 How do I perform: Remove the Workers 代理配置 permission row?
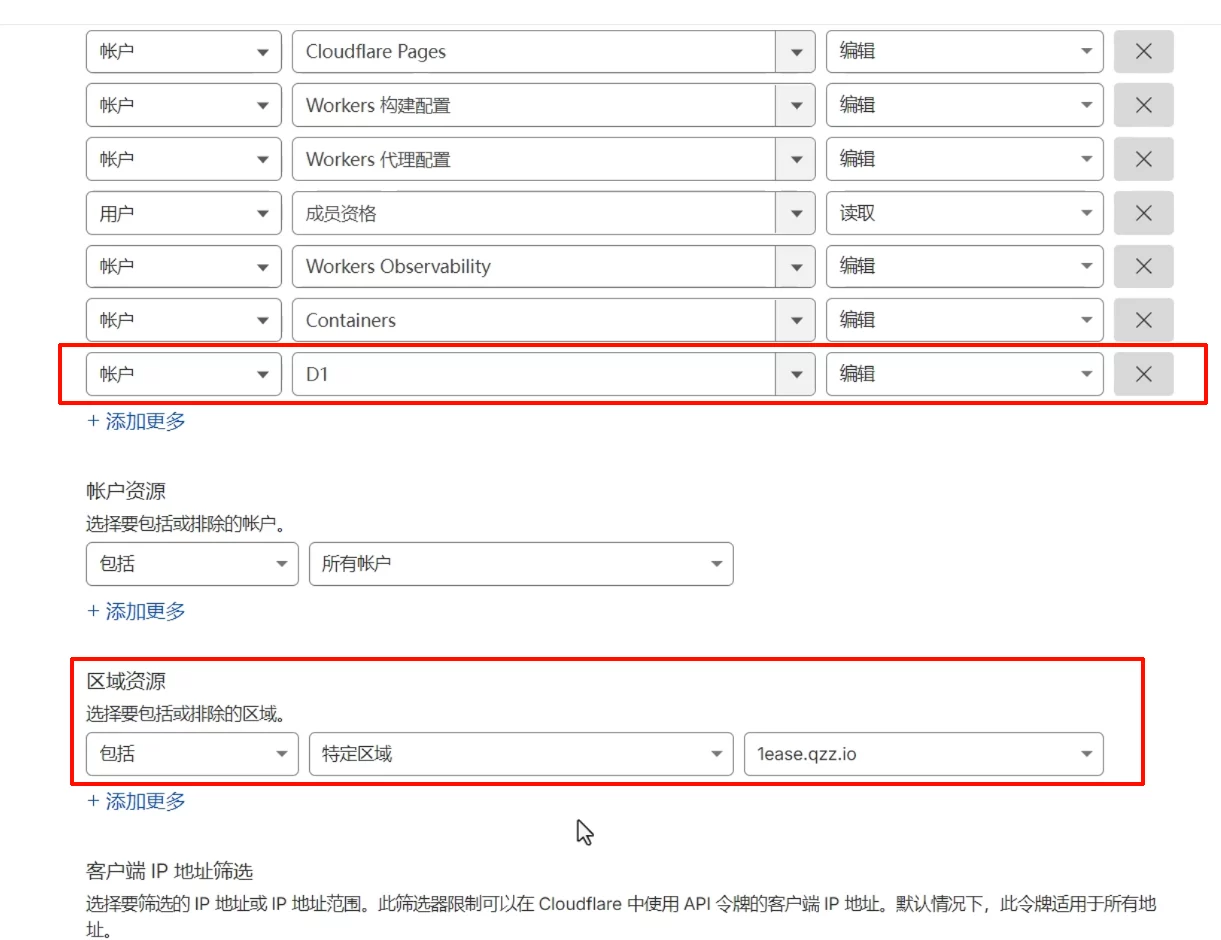tap(1143, 158)
